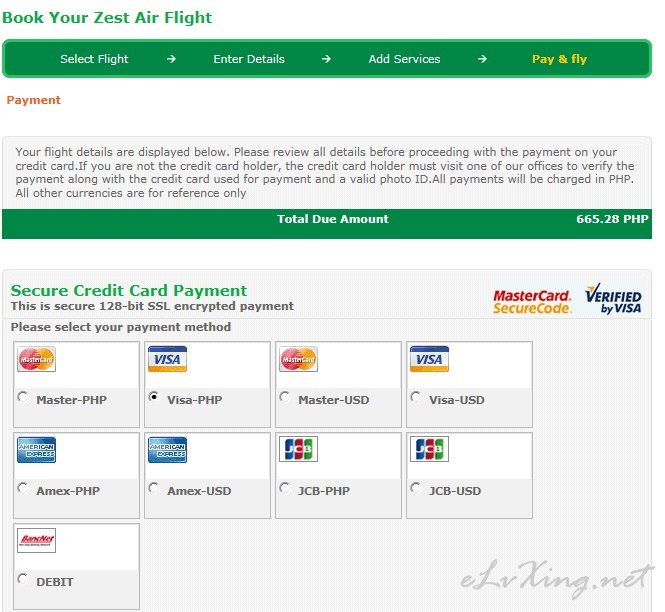Choose the DEBIT radio button
This screenshot has width=665, height=612.
coord(22,579)
